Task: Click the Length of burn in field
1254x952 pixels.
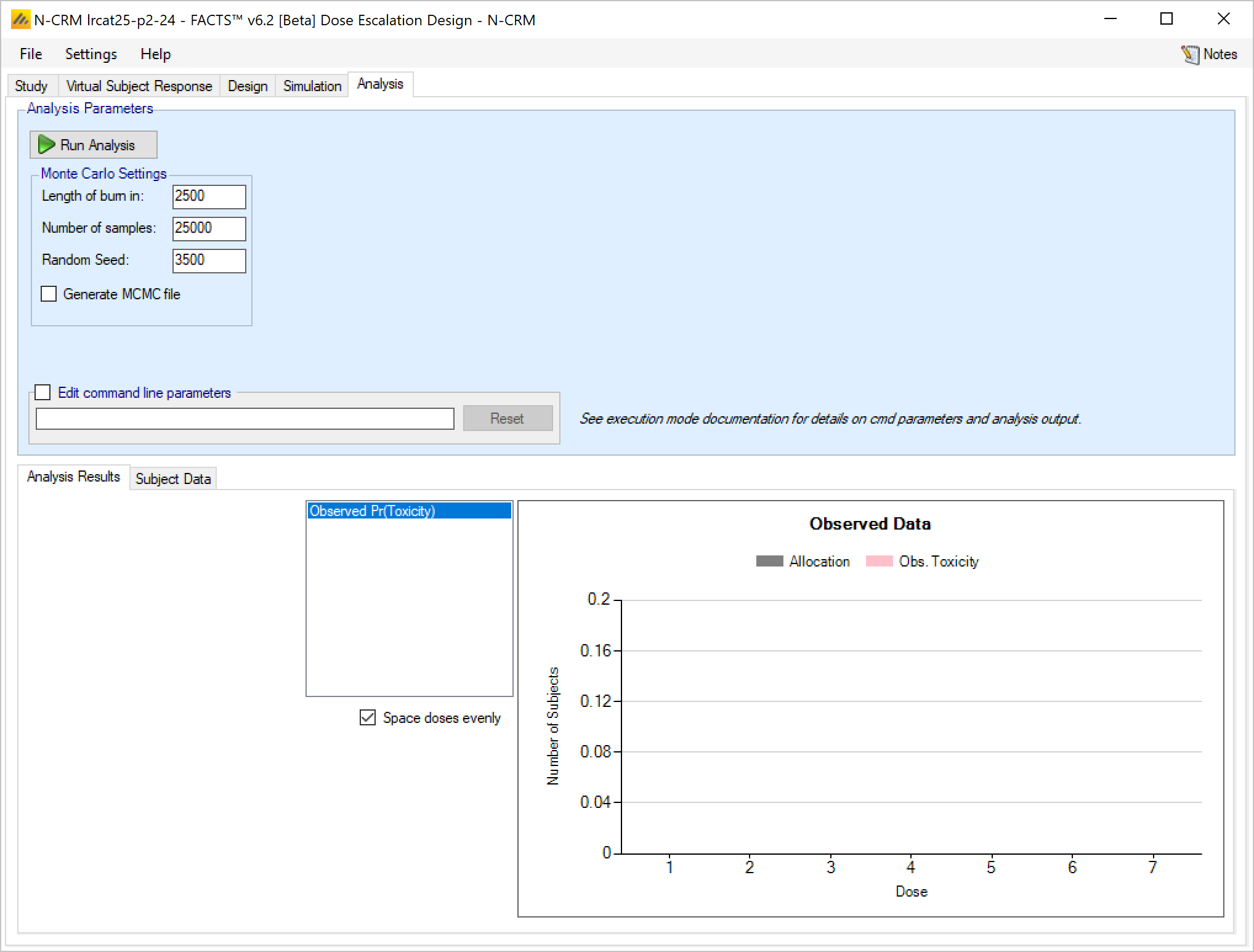Action: click(x=209, y=196)
